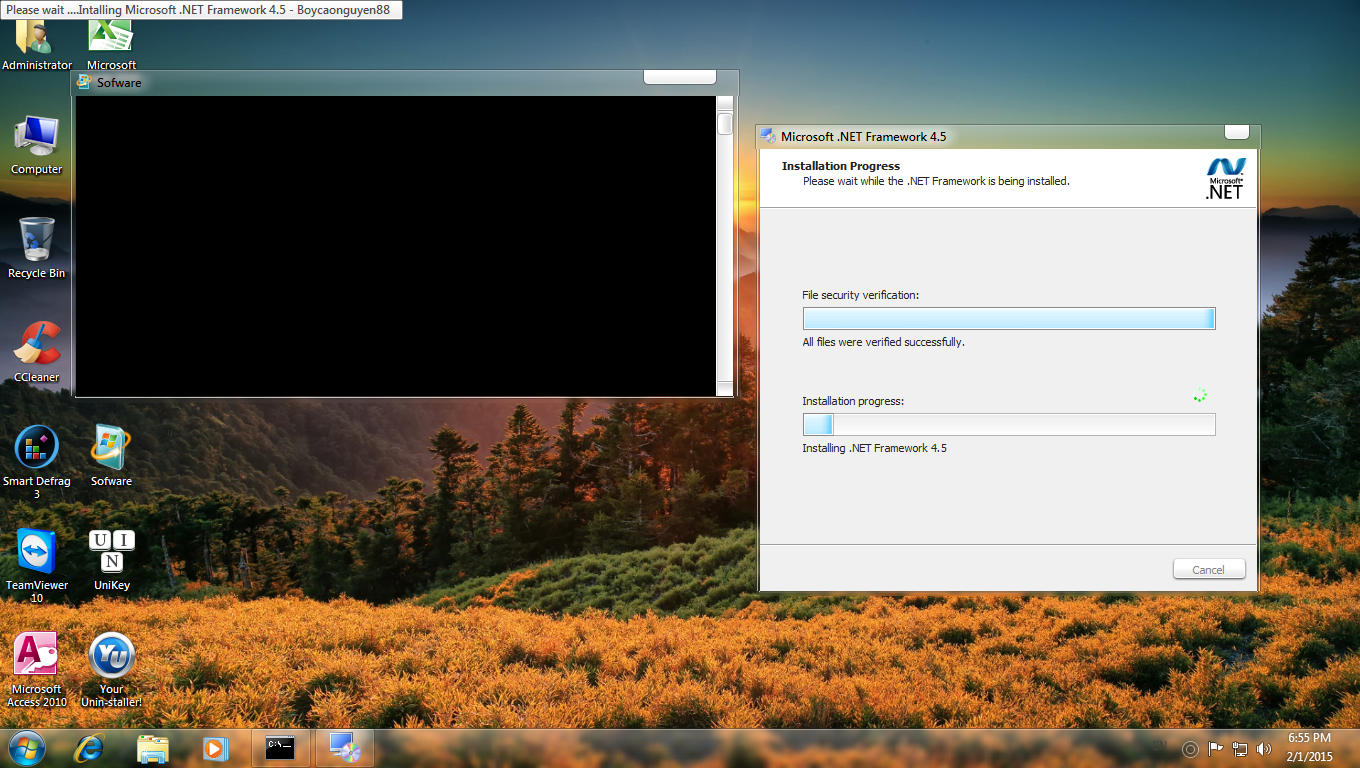This screenshot has width=1360, height=768.
Task: Click the spinning green busy indicator
Action: point(1201,395)
